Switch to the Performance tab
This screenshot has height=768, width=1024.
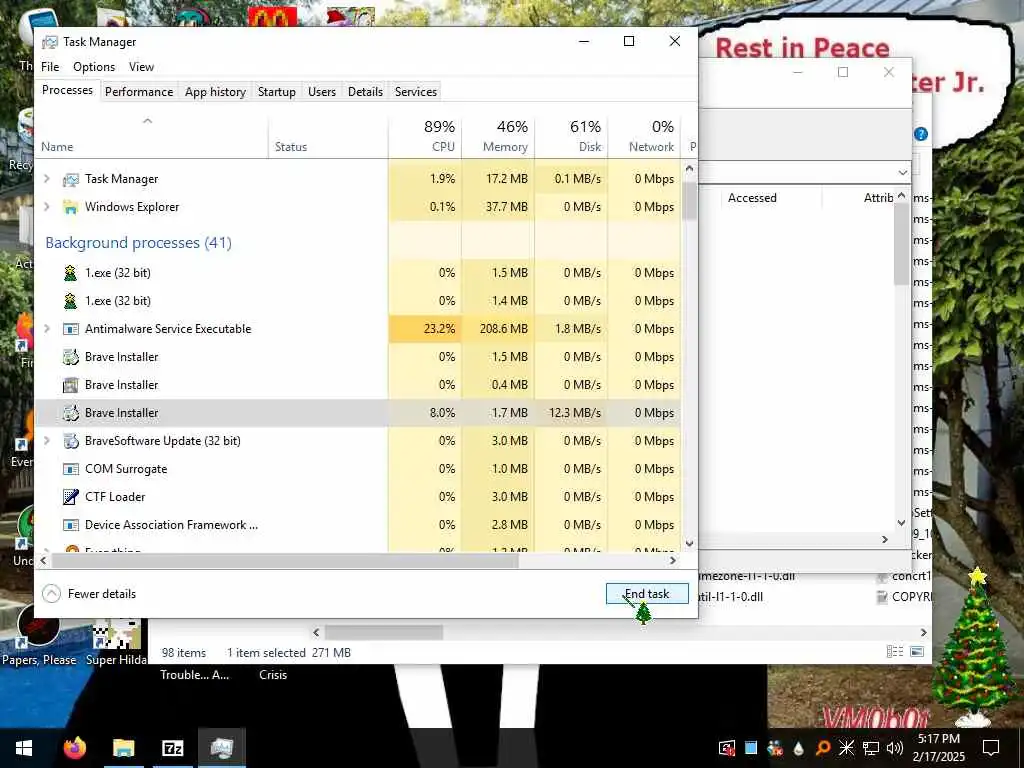(x=139, y=91)
